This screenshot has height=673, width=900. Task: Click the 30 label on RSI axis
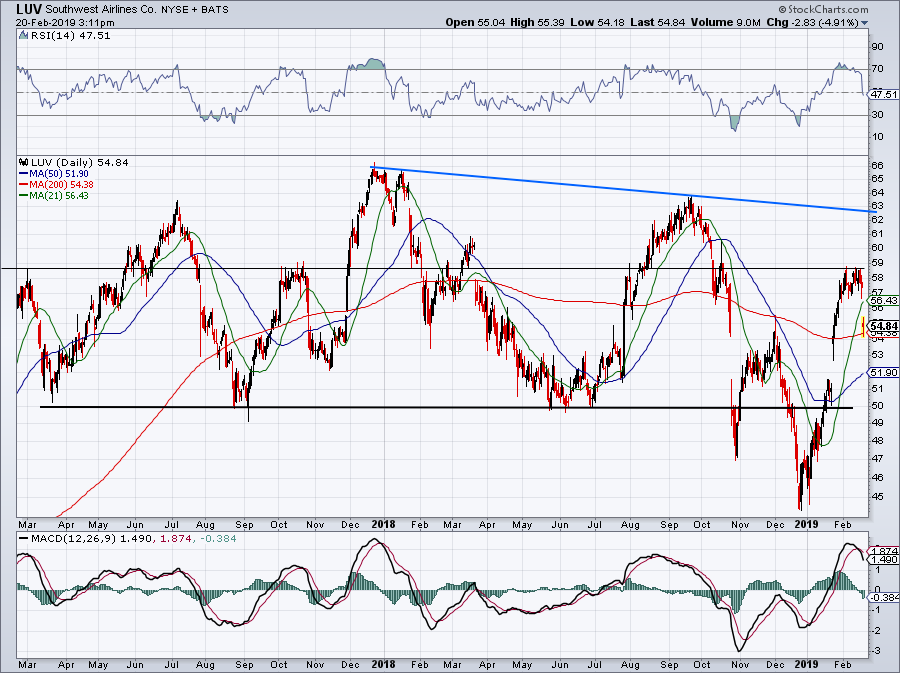[877, 114]
